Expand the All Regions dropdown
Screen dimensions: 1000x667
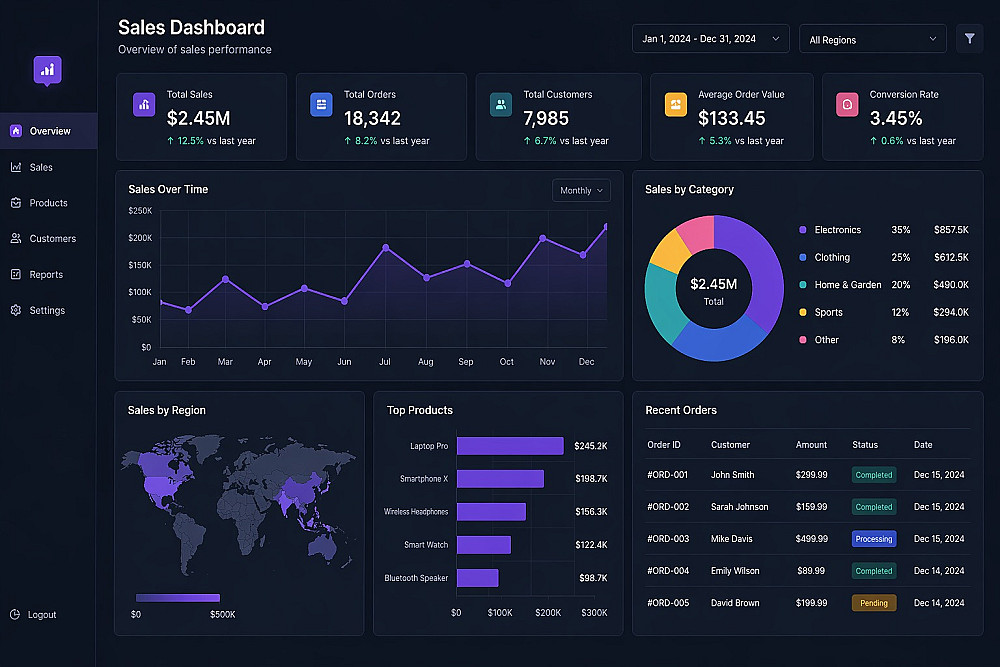pos(872,40)
